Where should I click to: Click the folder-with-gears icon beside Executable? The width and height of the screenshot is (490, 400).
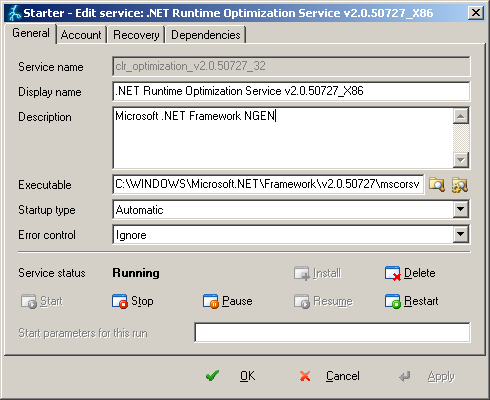[x=460, y=185]
